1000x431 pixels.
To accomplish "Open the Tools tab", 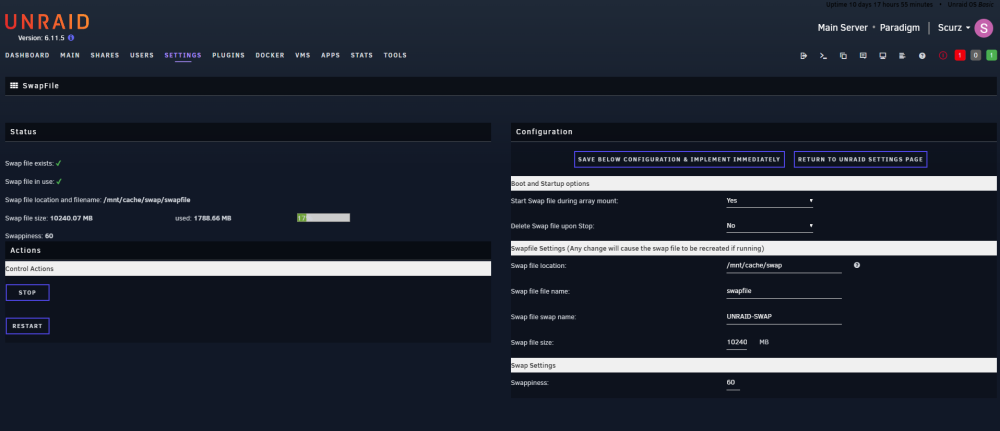I will [x=395, y=55].
